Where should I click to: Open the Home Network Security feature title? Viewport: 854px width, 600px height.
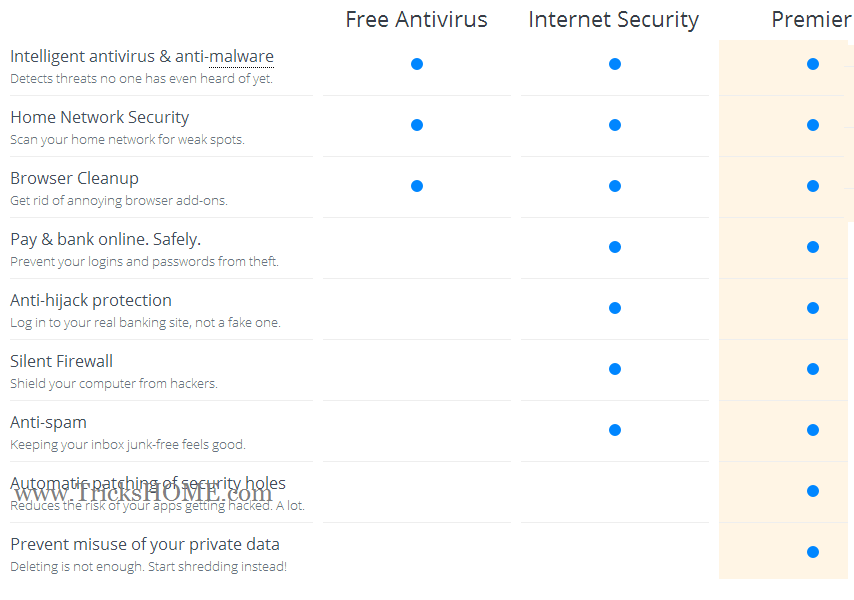coord(99,117)
